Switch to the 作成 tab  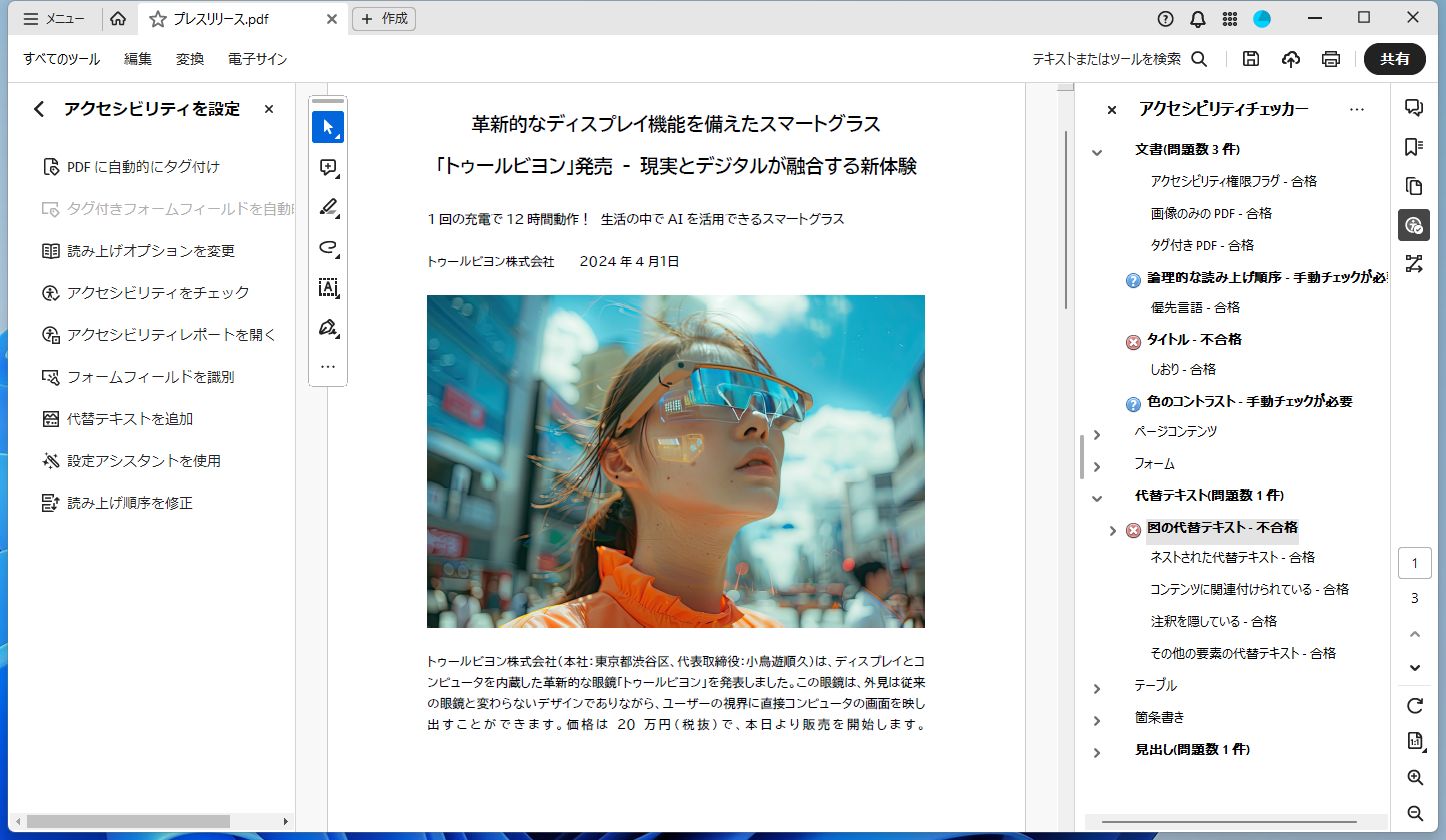click(x=385, y=18)
